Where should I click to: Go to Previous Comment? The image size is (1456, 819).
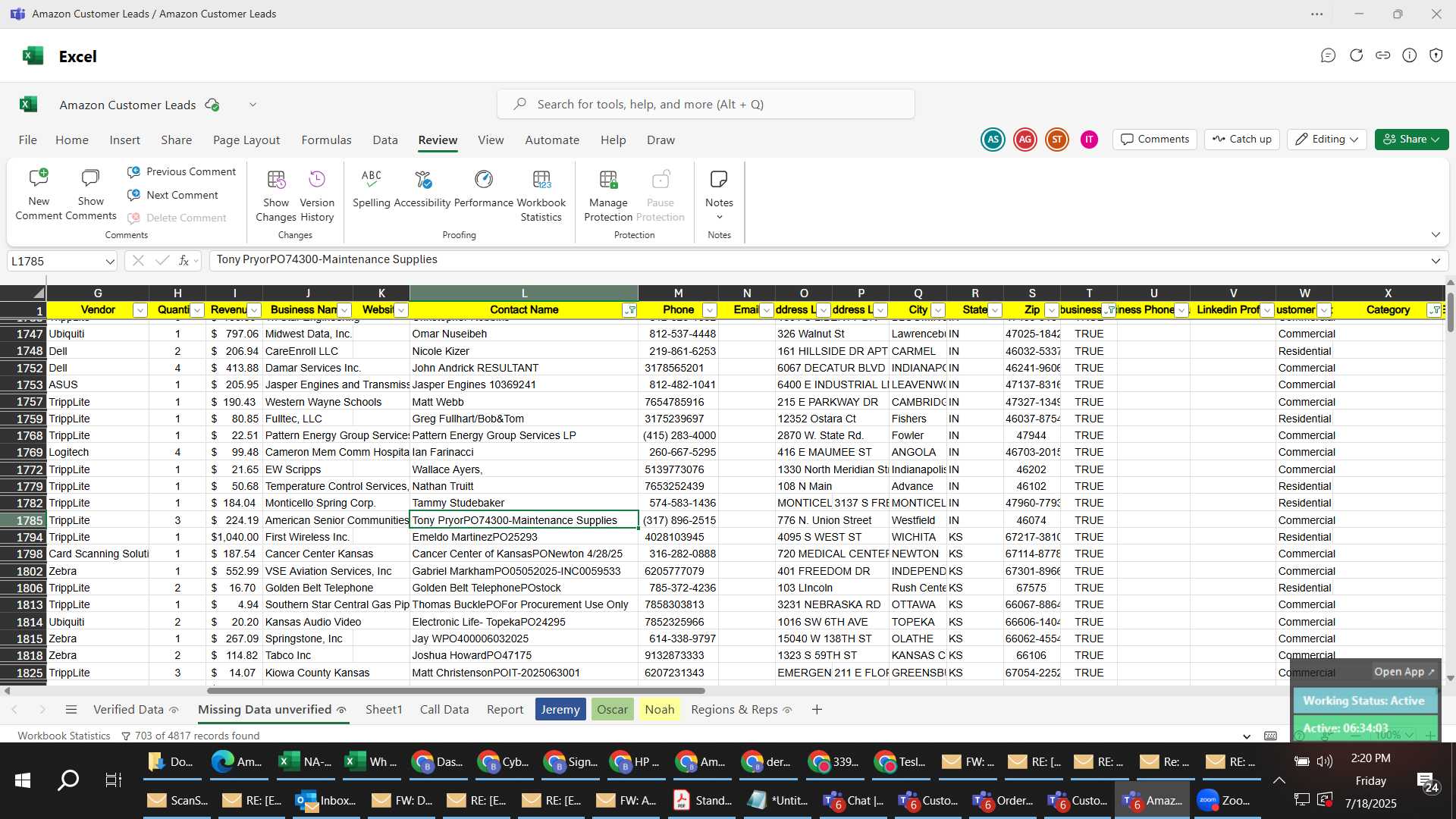coord(182,172)
